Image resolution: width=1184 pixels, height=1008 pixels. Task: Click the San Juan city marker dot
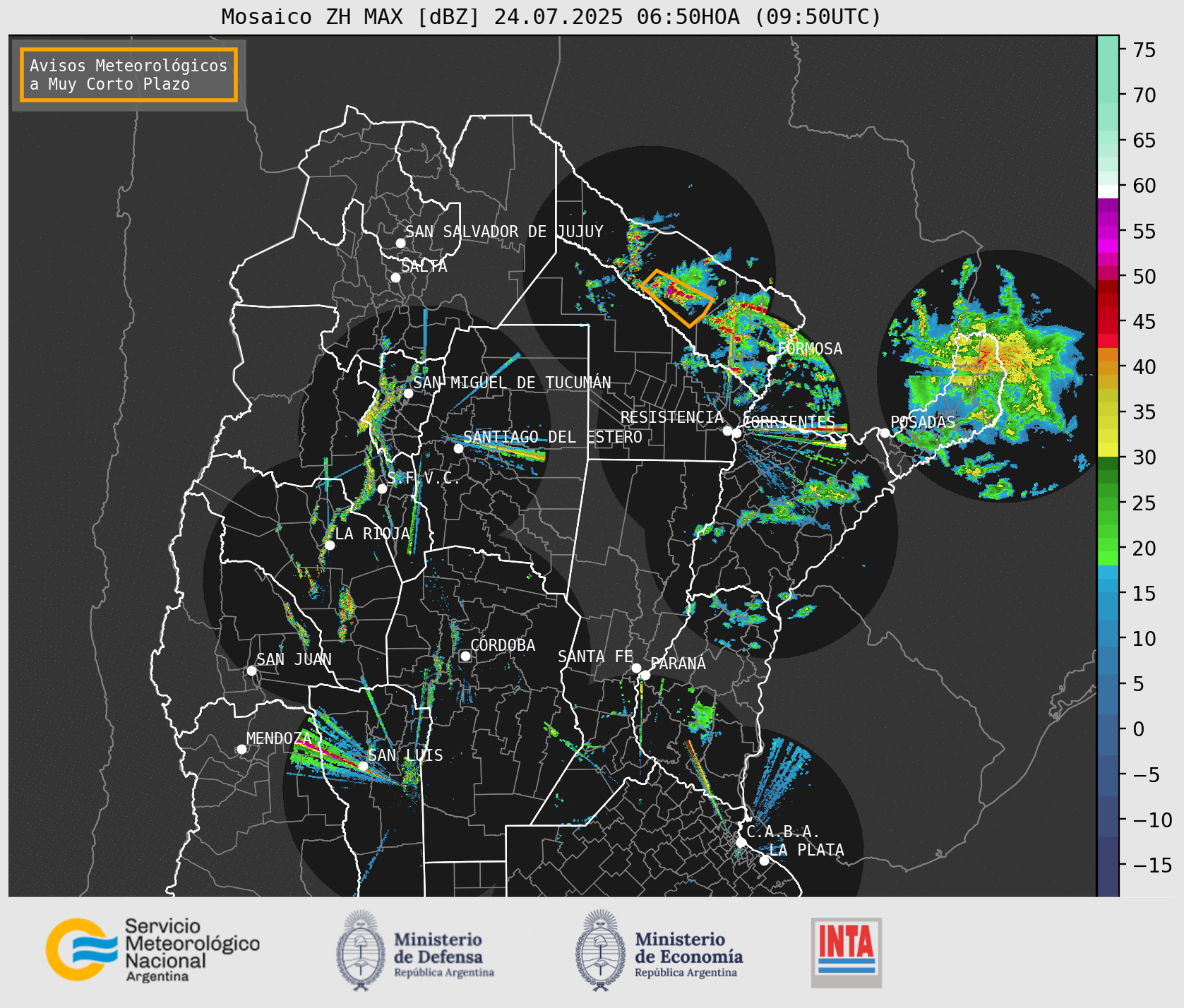click(x=251, y=671)
